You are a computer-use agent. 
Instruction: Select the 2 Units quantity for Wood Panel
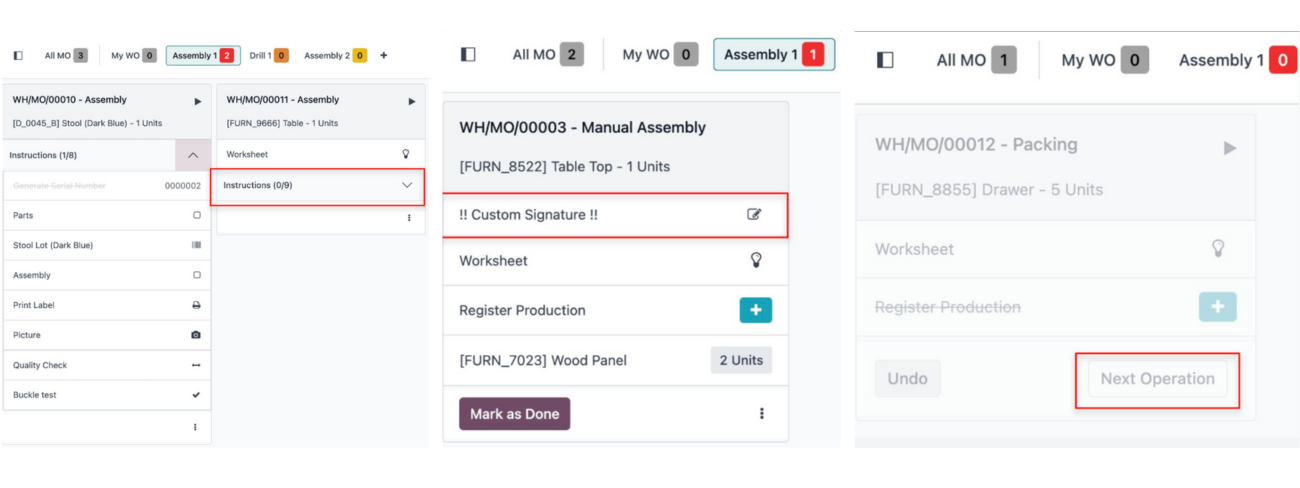tap(741, 360)
